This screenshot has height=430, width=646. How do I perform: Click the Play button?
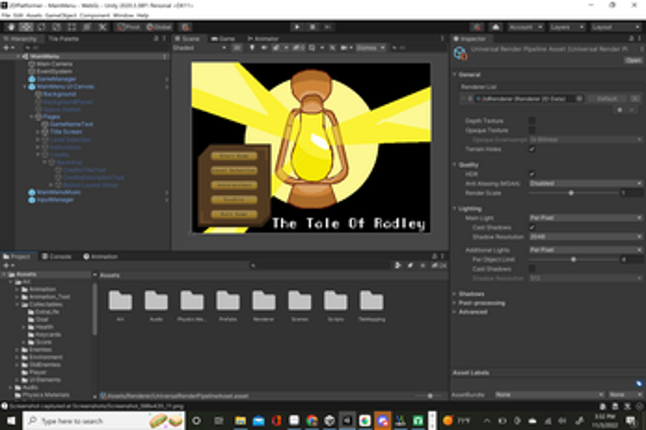click(x=297, y=27)
